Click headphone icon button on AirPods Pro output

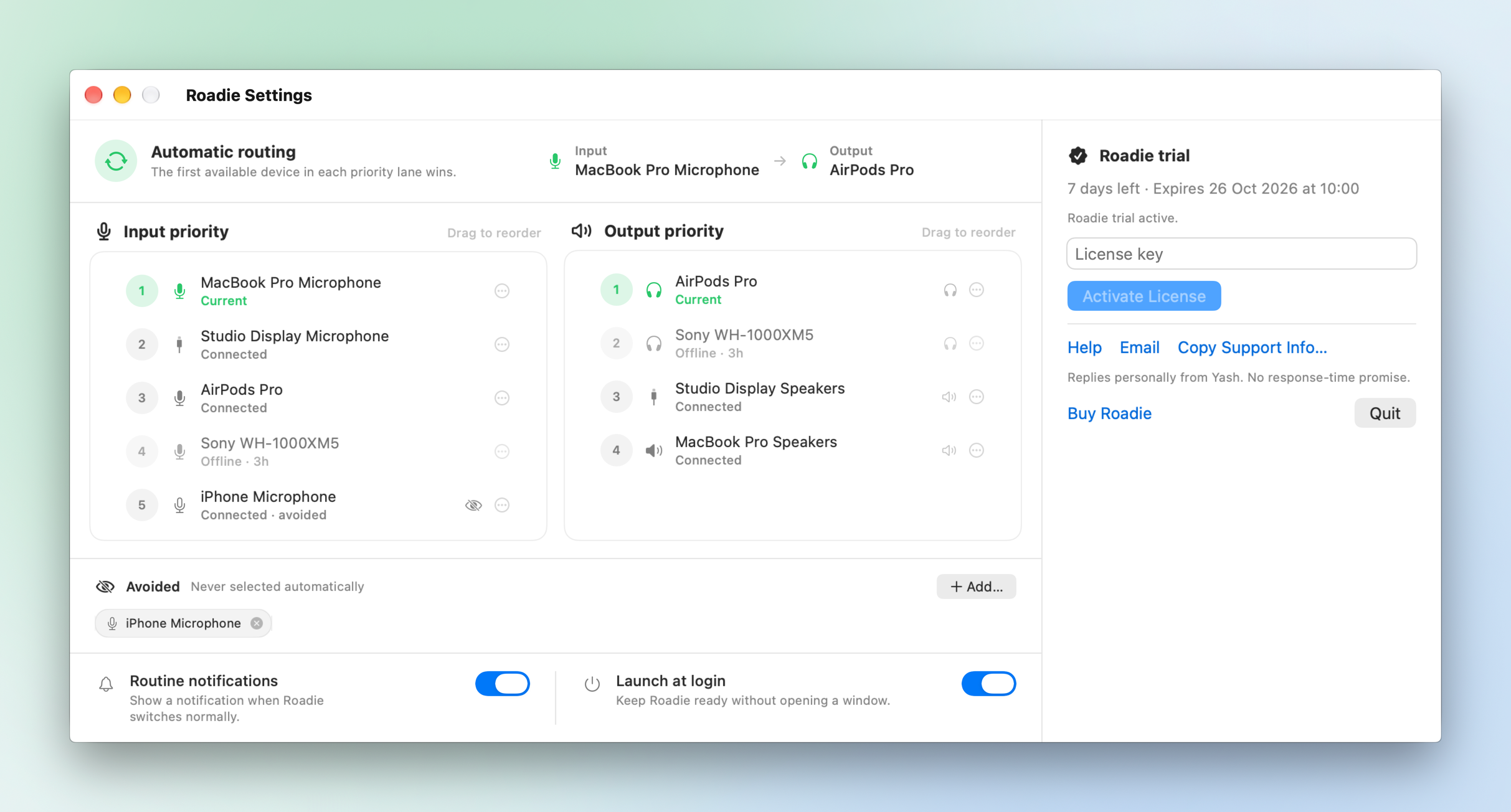tap(950, 290)
